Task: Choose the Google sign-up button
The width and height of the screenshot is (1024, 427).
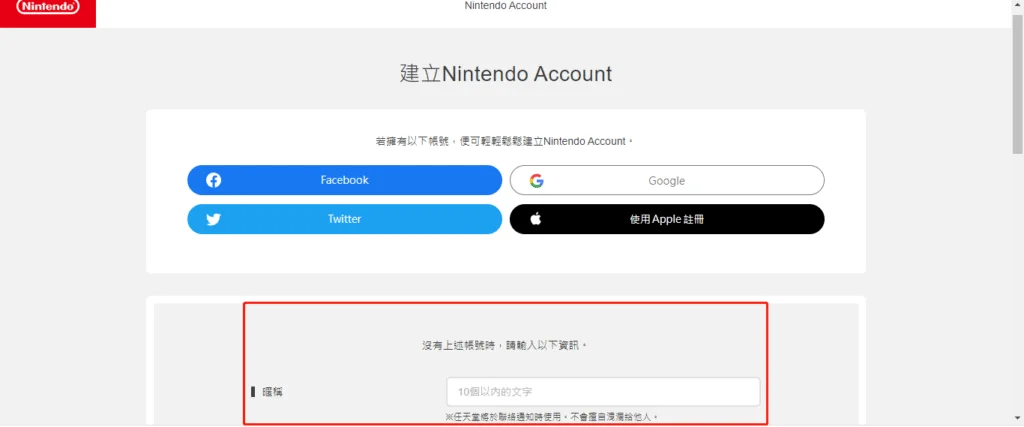Action: tap(667, 180)
